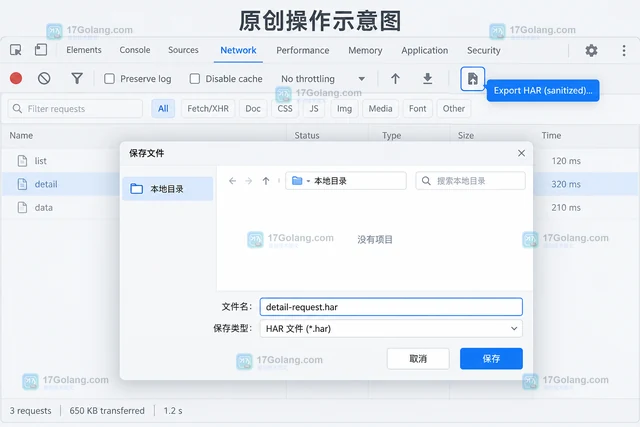Screen dimensions: 640x427
Task: Switch to the Console tab
Action: (135, 50)
